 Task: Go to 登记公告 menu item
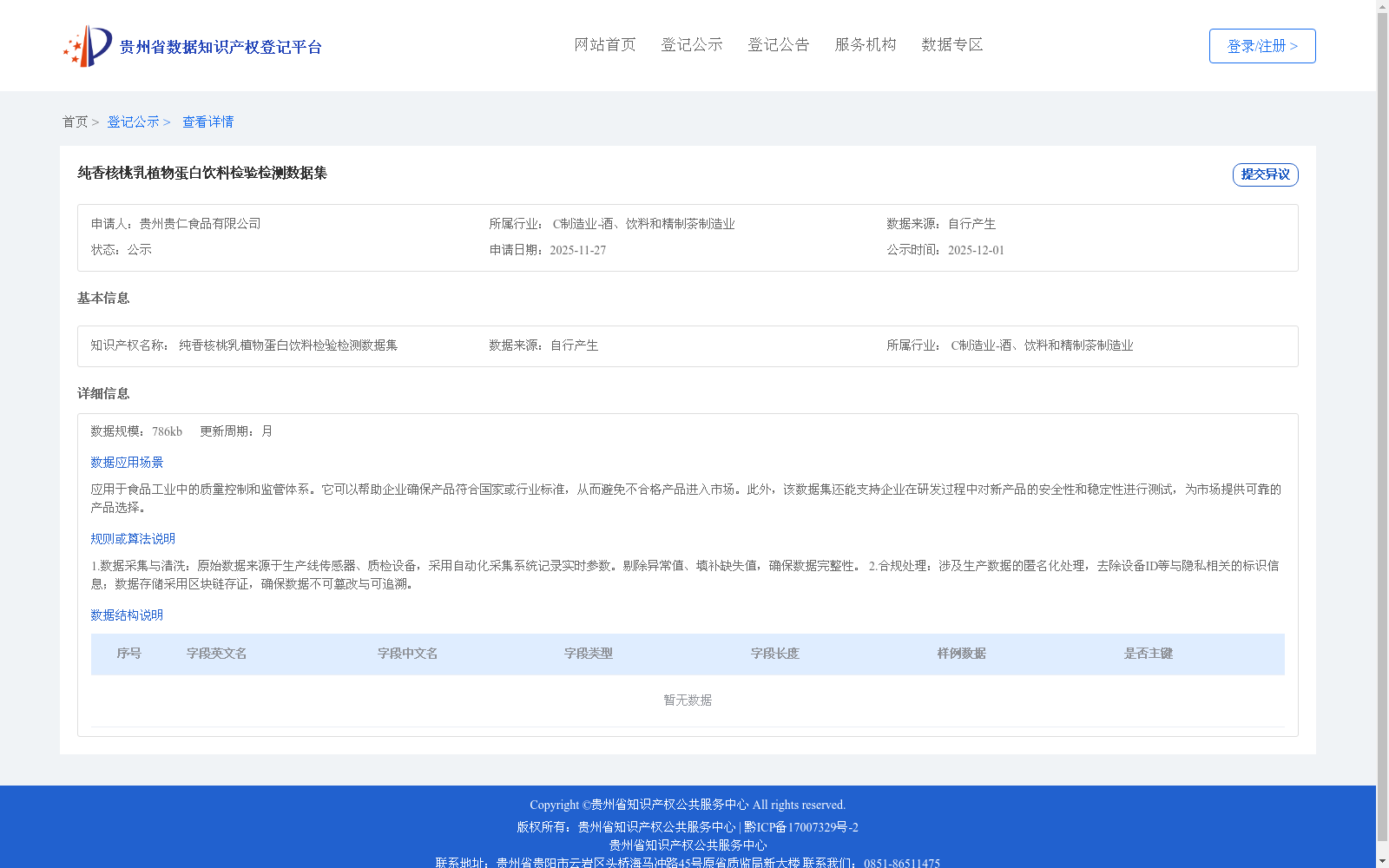tap(779, 44)
